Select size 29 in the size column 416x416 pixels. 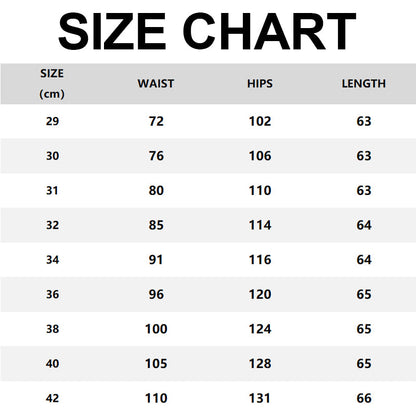pos(52,121)
